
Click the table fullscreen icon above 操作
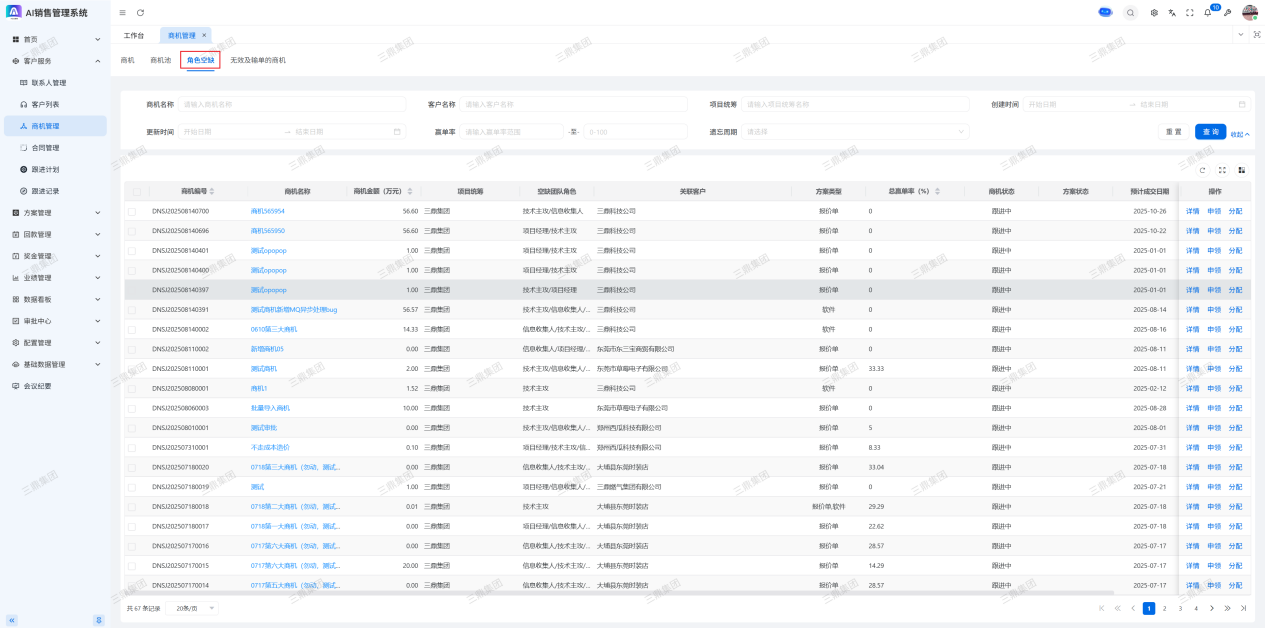tap(1222, 170)
